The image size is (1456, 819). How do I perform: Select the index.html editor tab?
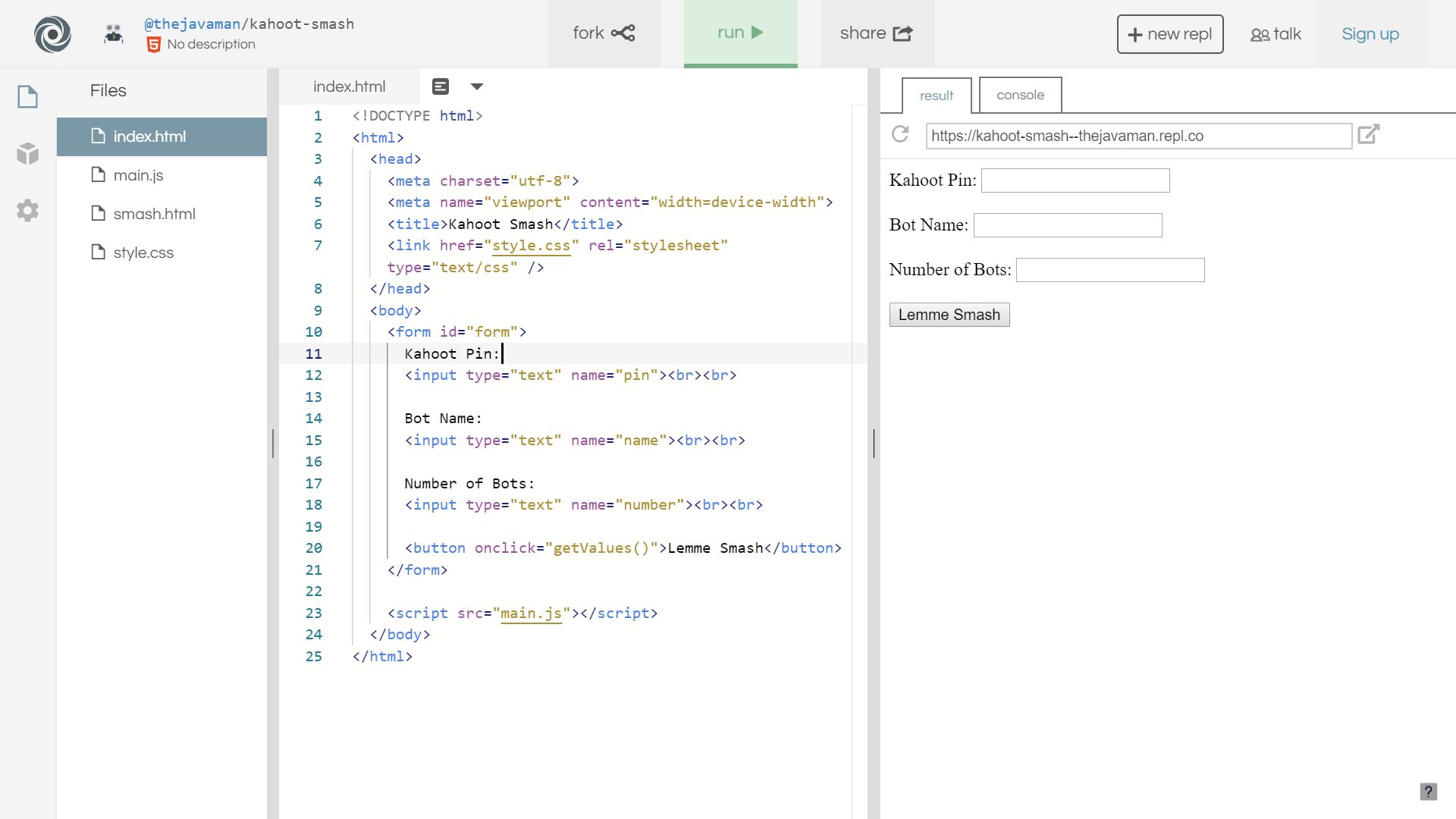350,86
